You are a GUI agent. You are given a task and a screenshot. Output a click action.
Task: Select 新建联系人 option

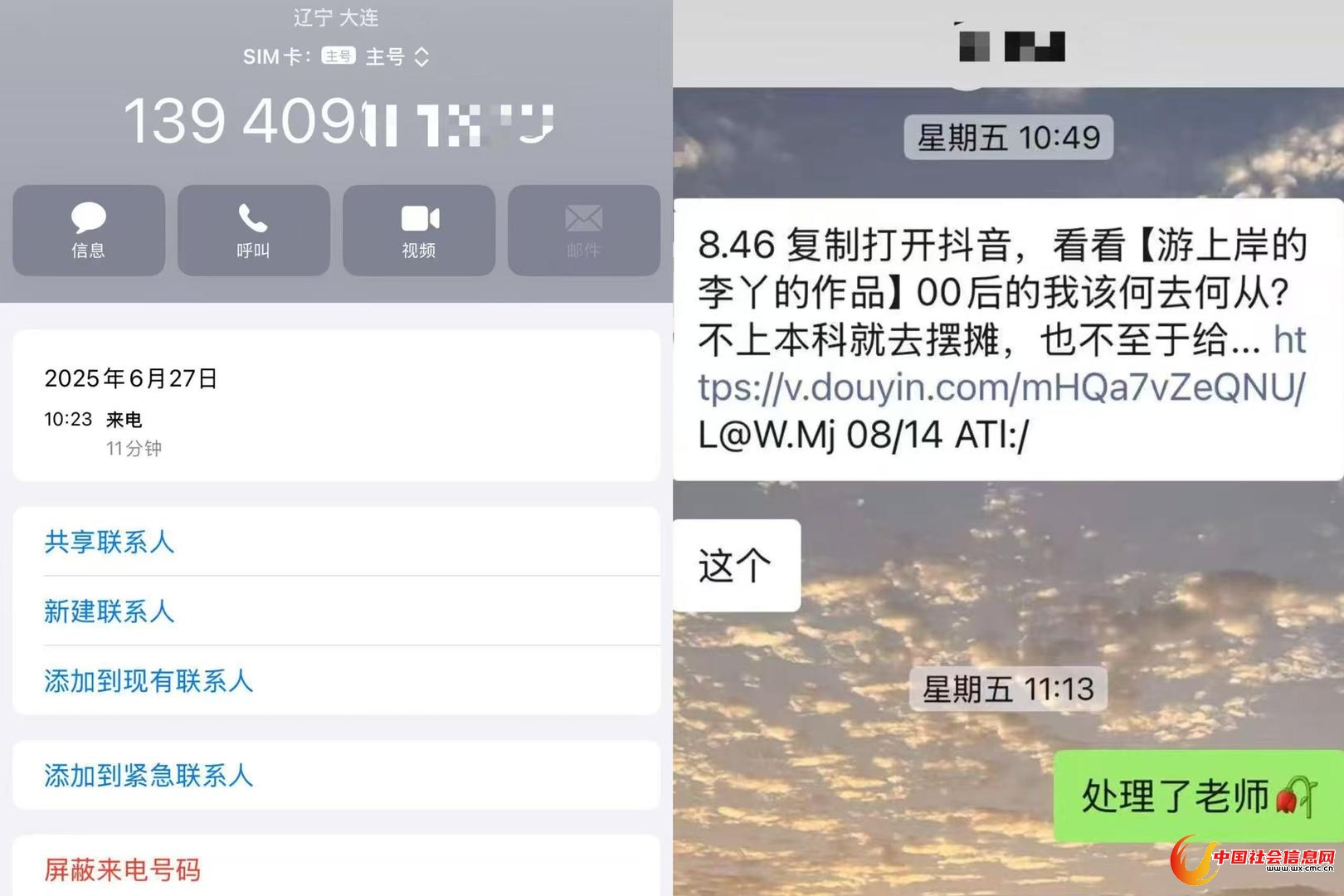tap(336, 611)
